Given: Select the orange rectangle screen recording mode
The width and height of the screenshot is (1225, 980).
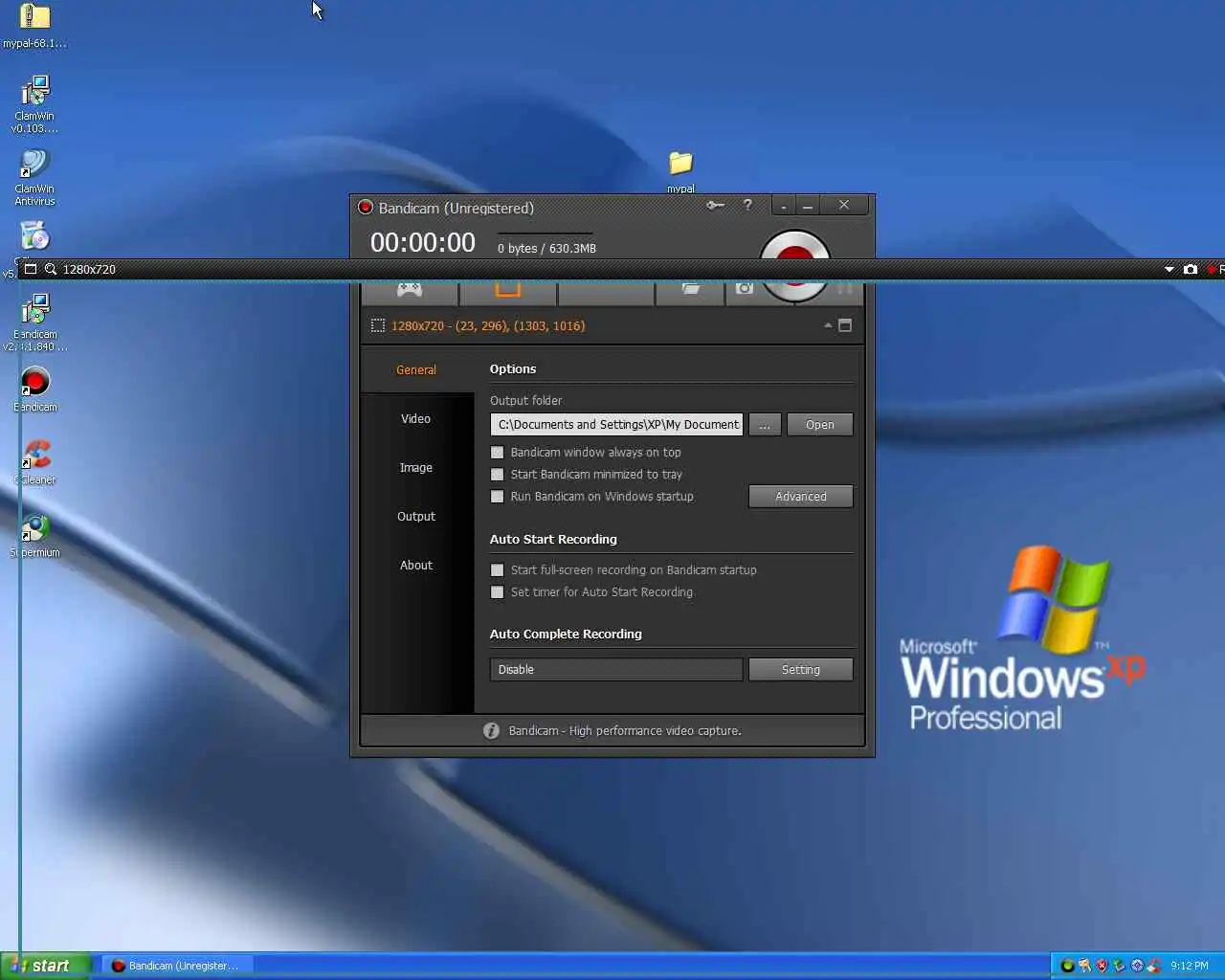Looking at the screenshot, I should click(x=508, y=290).
